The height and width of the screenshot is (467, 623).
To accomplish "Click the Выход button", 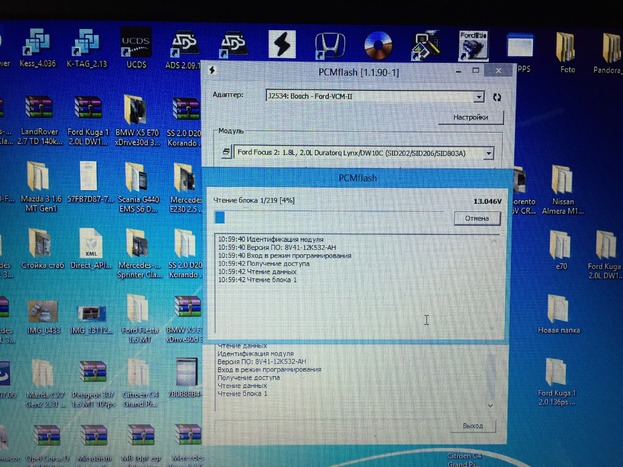I will click(471, 425).
